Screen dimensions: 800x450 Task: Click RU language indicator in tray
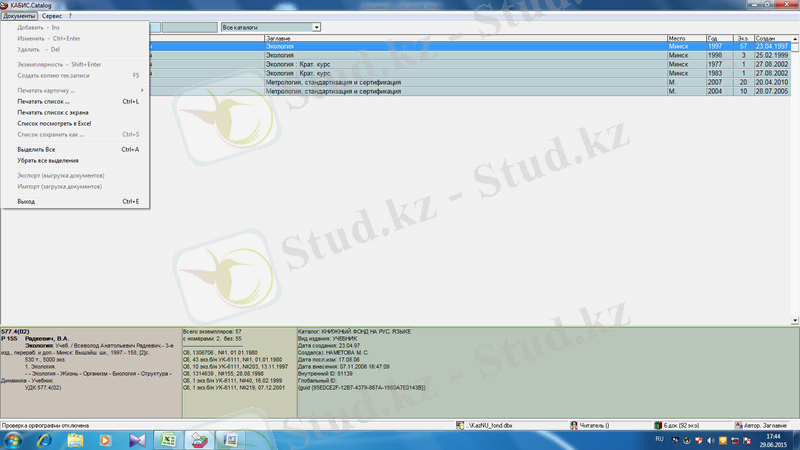(659, 439)
